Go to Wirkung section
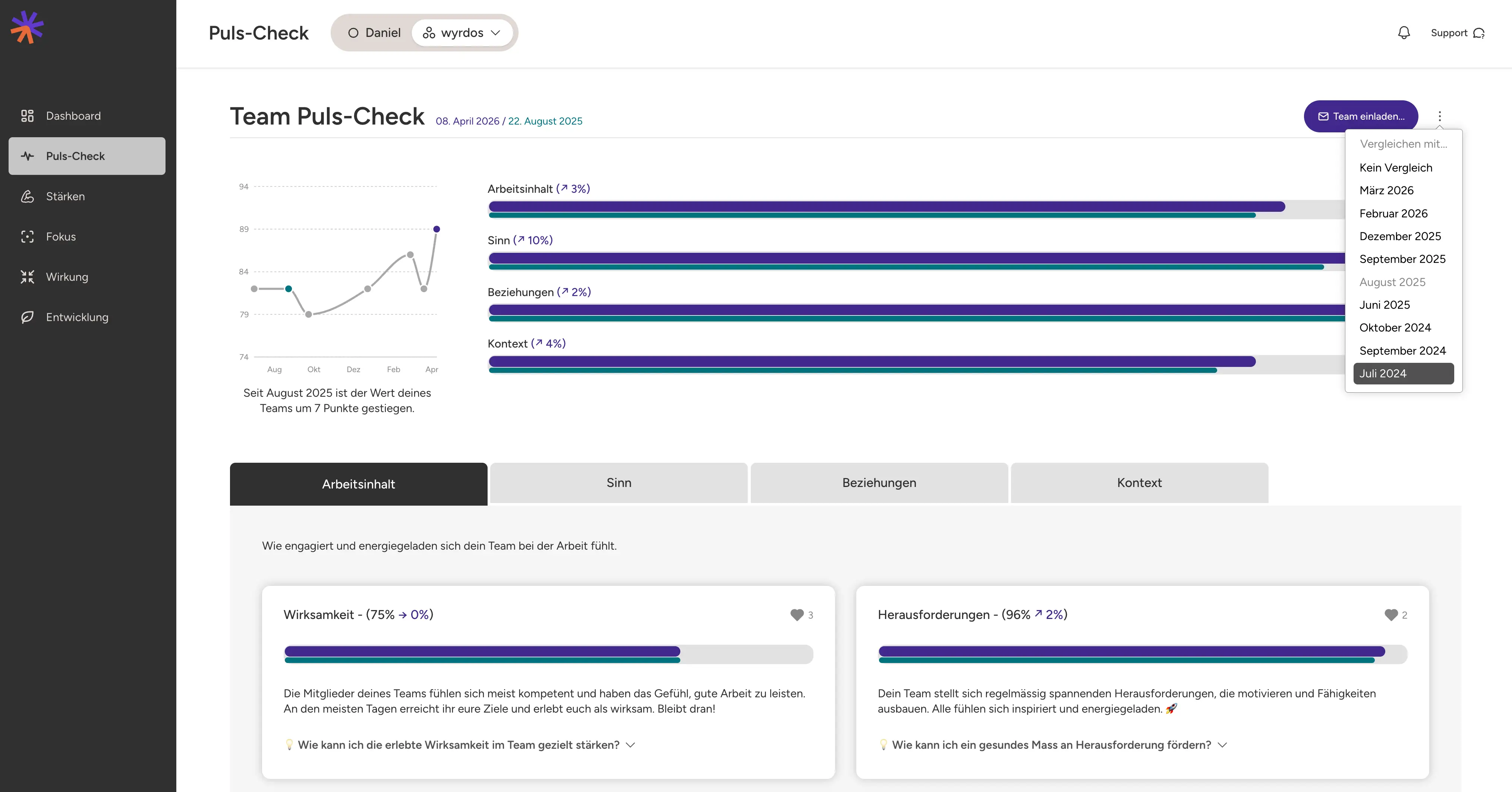Image resolution: width=1512 pixels, height=792 pixels. click(87, 277)
